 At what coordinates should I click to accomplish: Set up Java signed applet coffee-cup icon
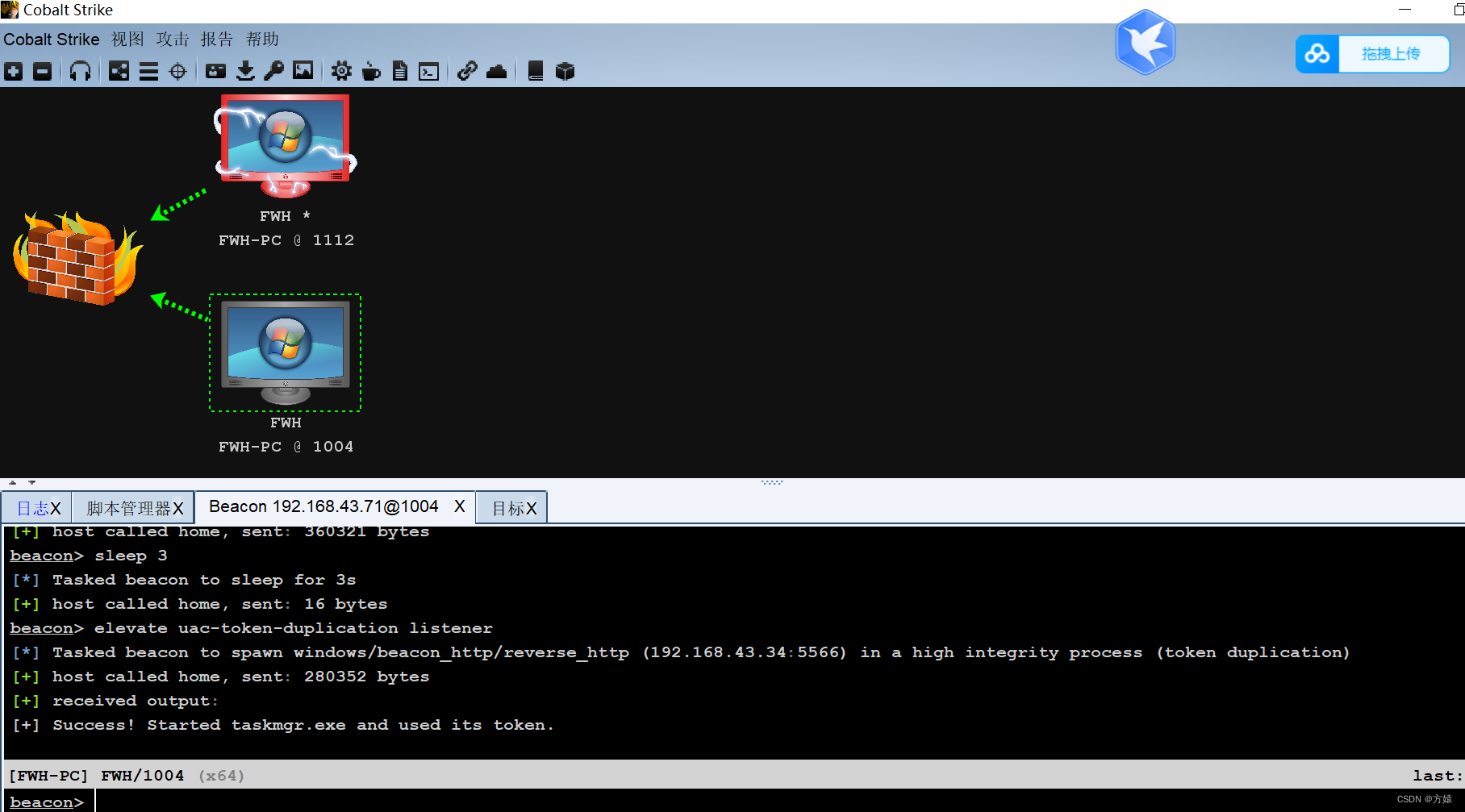point(371,72)
